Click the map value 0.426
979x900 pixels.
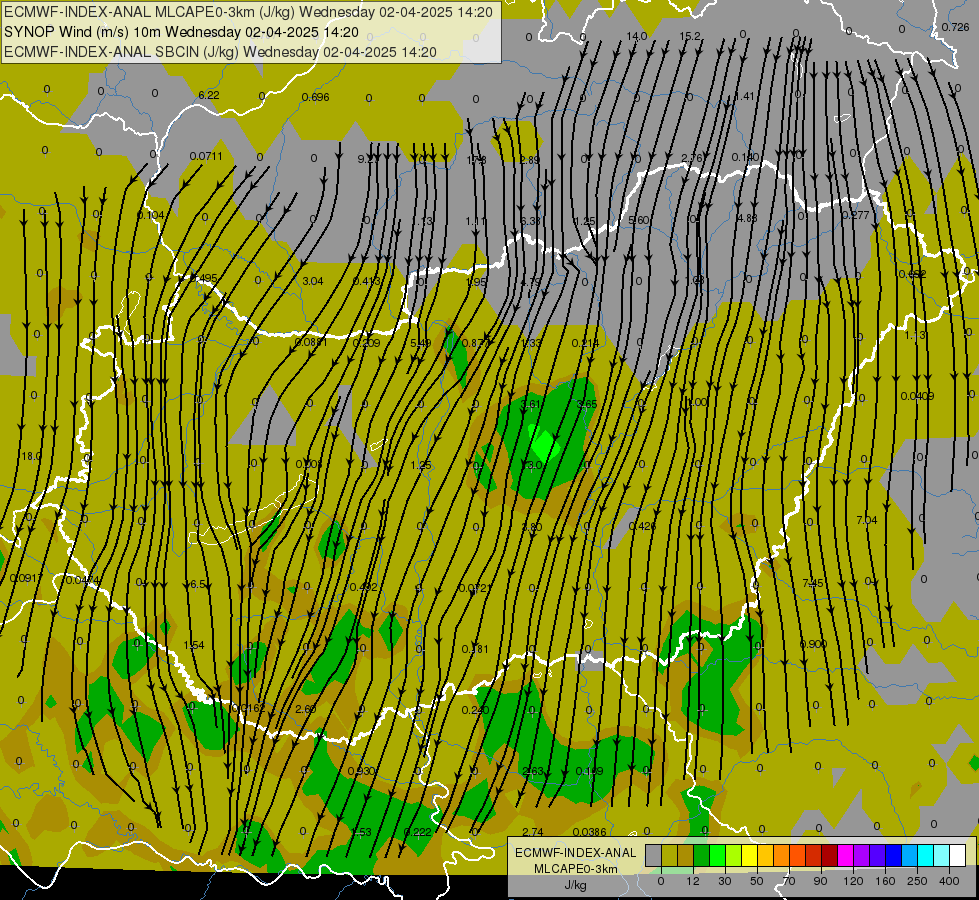click(642, 526)
